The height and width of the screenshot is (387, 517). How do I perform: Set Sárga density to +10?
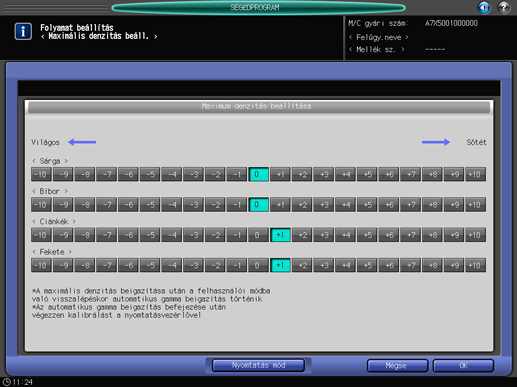(476, 174)
